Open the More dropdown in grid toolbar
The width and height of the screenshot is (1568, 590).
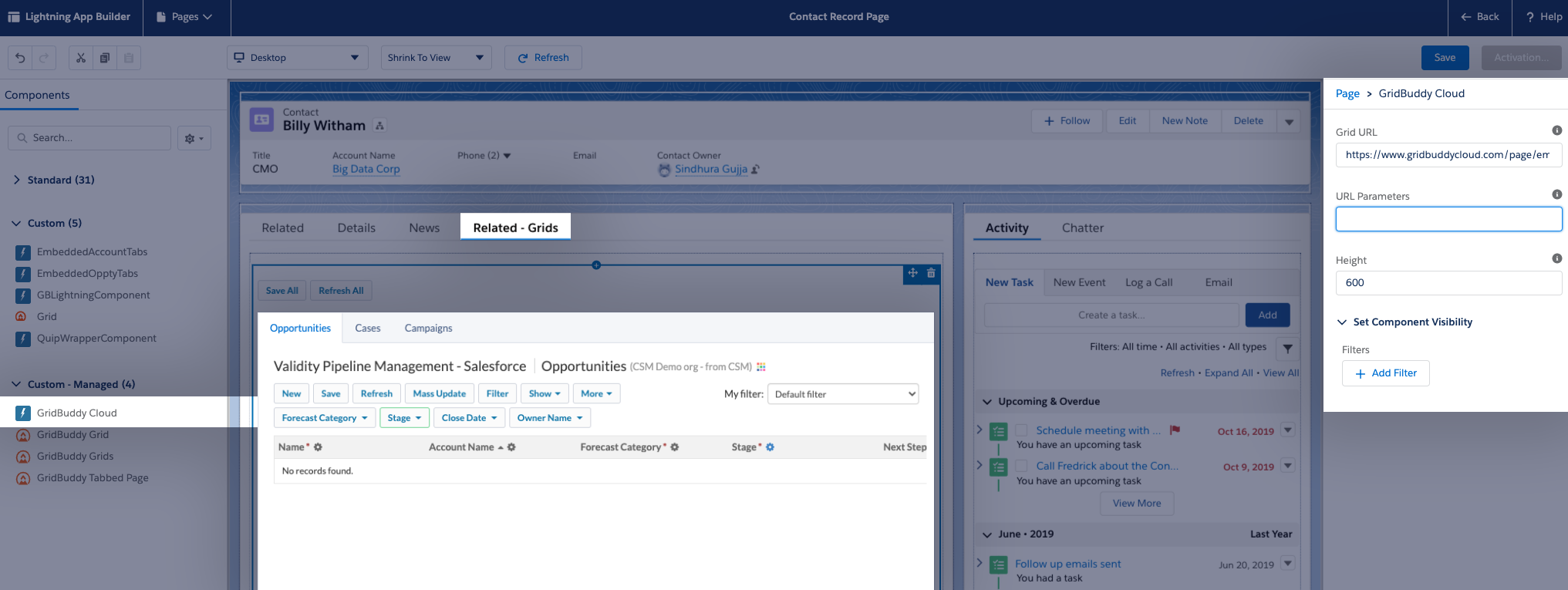click(596, 394)
